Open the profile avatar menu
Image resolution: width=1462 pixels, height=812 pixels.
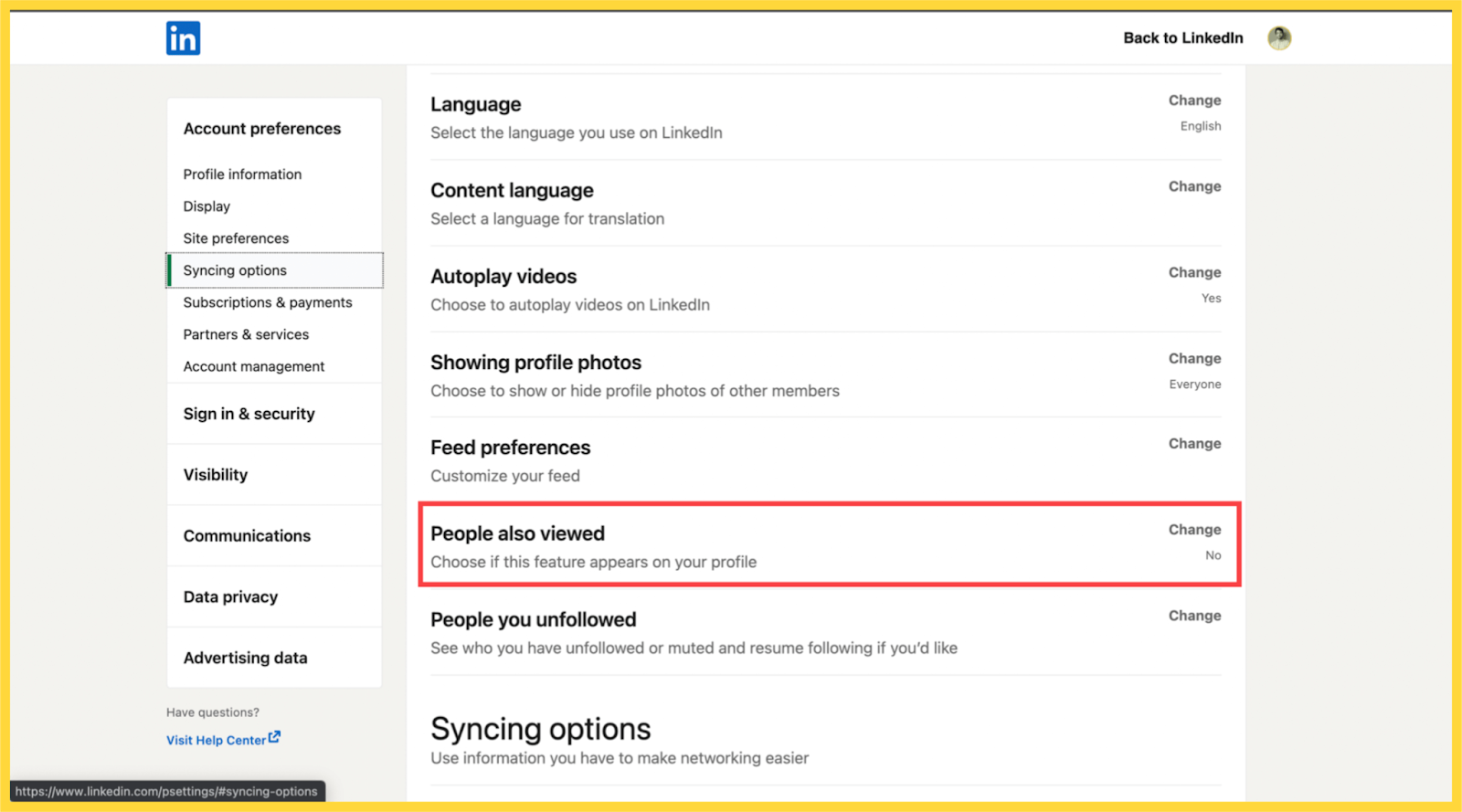click(x=1279, y=37)
